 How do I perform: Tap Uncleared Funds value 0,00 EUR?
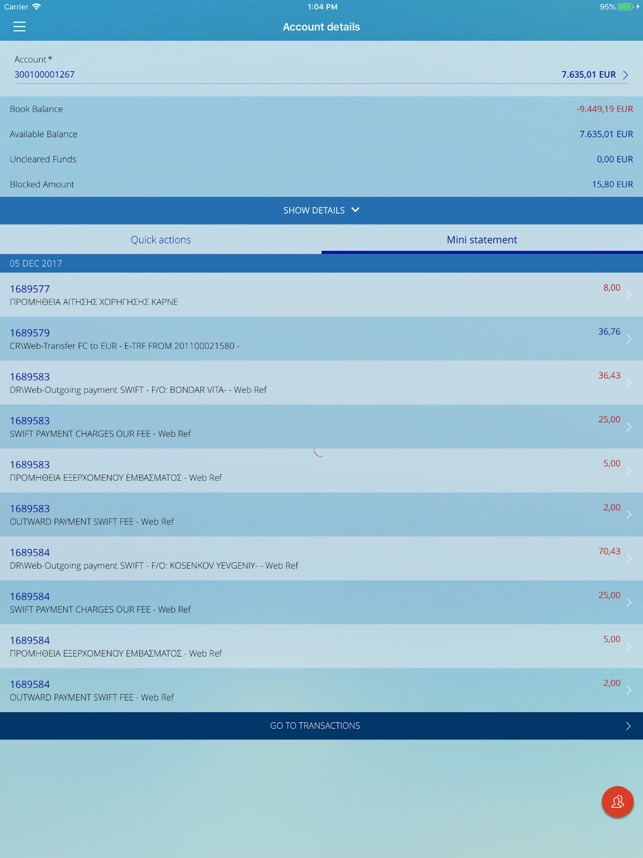tap(615, 159)
